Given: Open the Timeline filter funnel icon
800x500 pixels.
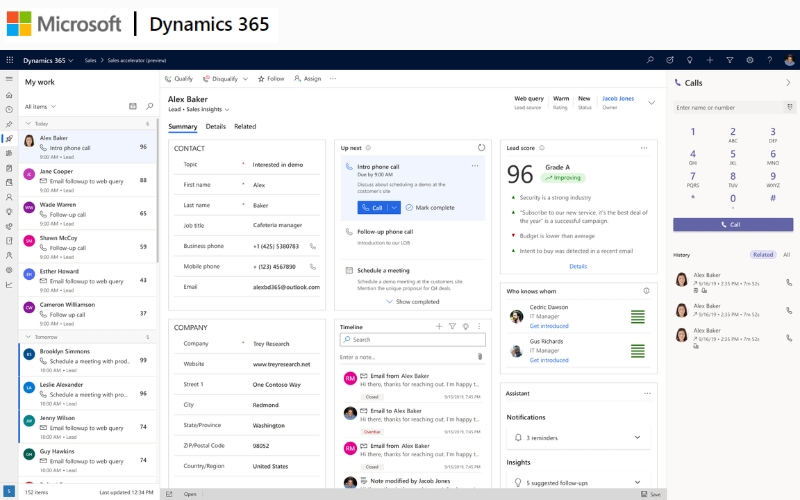Looking at the screenshot, I should click(x=452, y=326).
